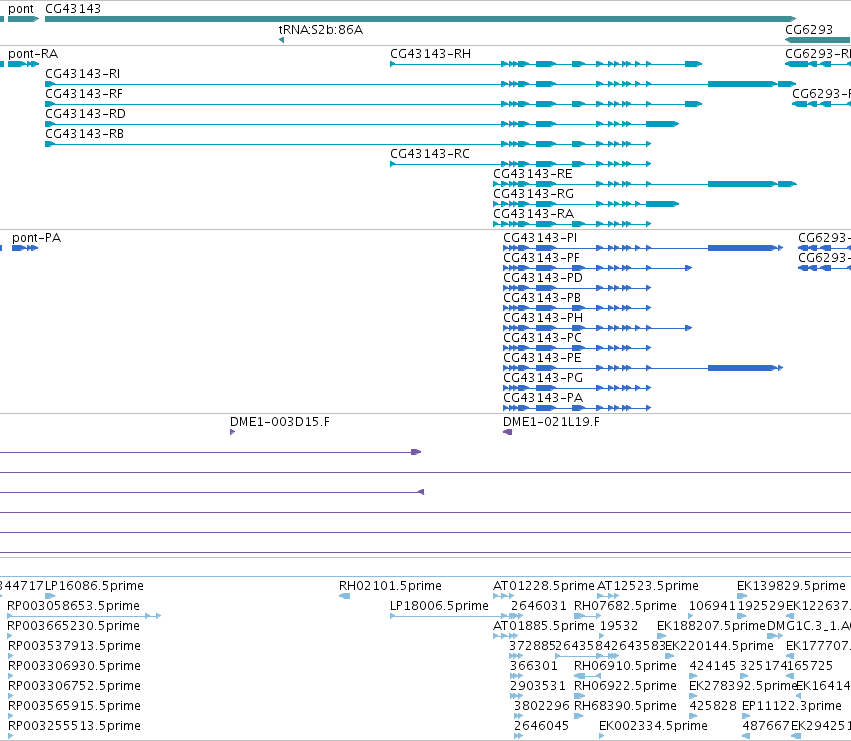Image resolution: width=851 pixels, height=741 pixels.
Task: Select the RP003058653.5prime EST label
Action: pyautogui.click(x=73, y=606)
